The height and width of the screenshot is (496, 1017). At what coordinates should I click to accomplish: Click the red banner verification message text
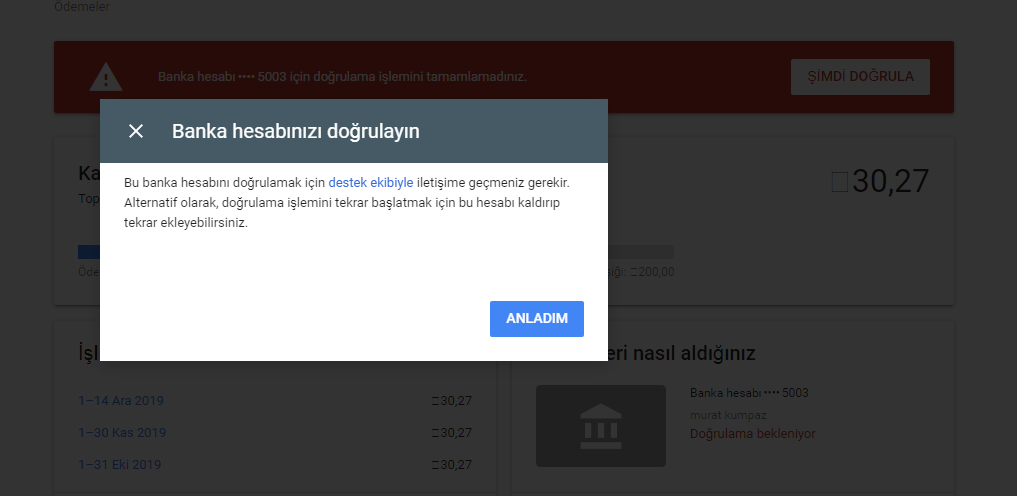(x=342, y=77)
